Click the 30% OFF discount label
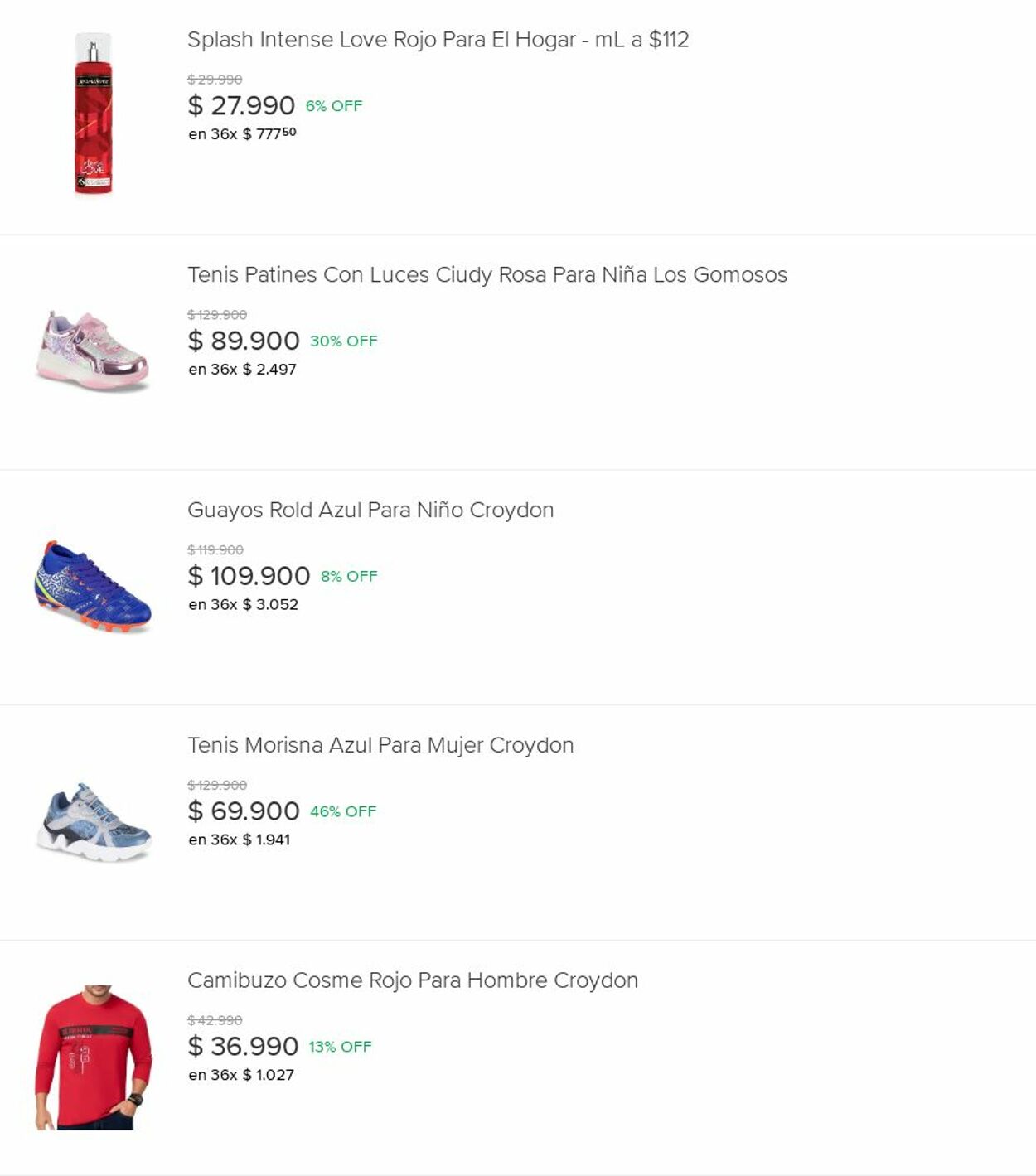 click(343, 341)
